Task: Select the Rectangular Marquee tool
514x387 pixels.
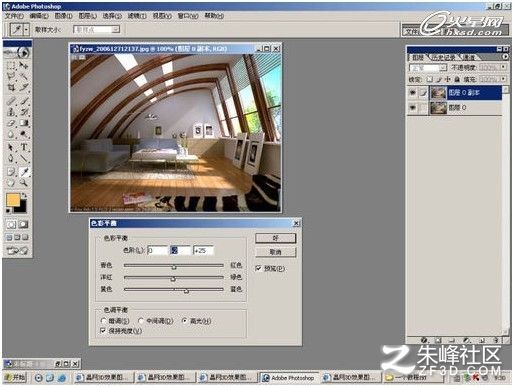Action: (11, 65)
